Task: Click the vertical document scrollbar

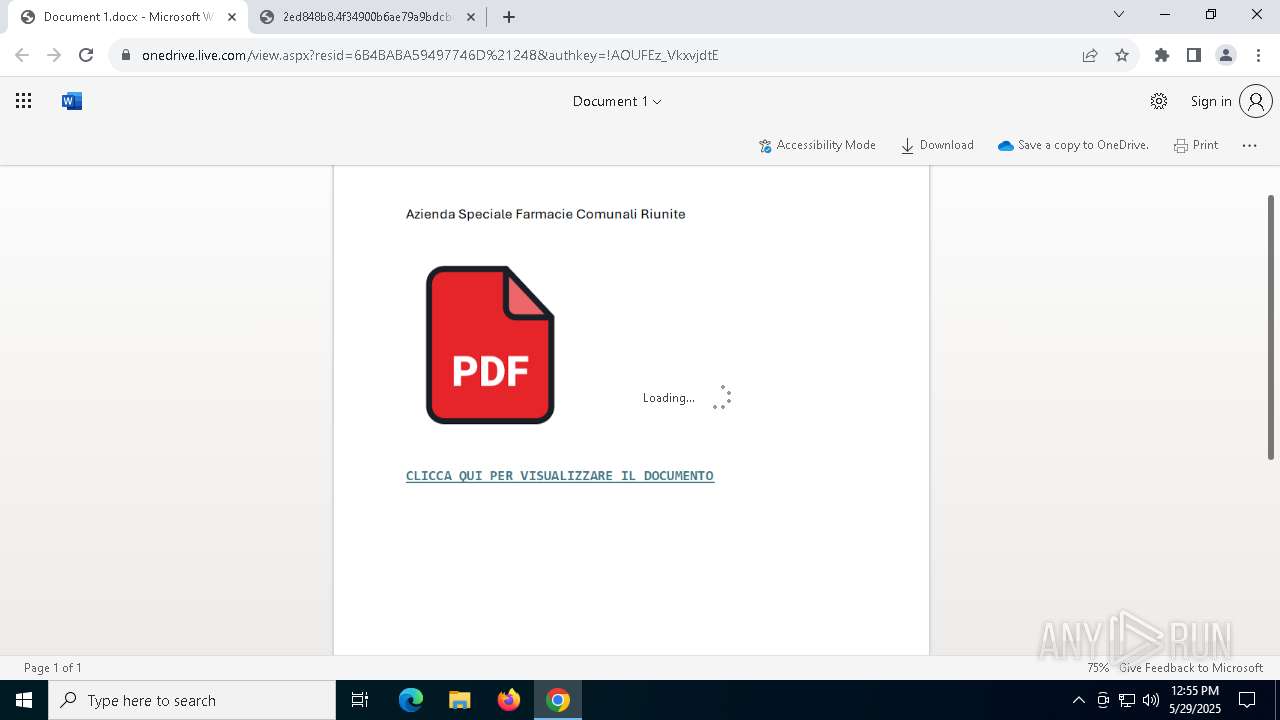Action: 1271,327
